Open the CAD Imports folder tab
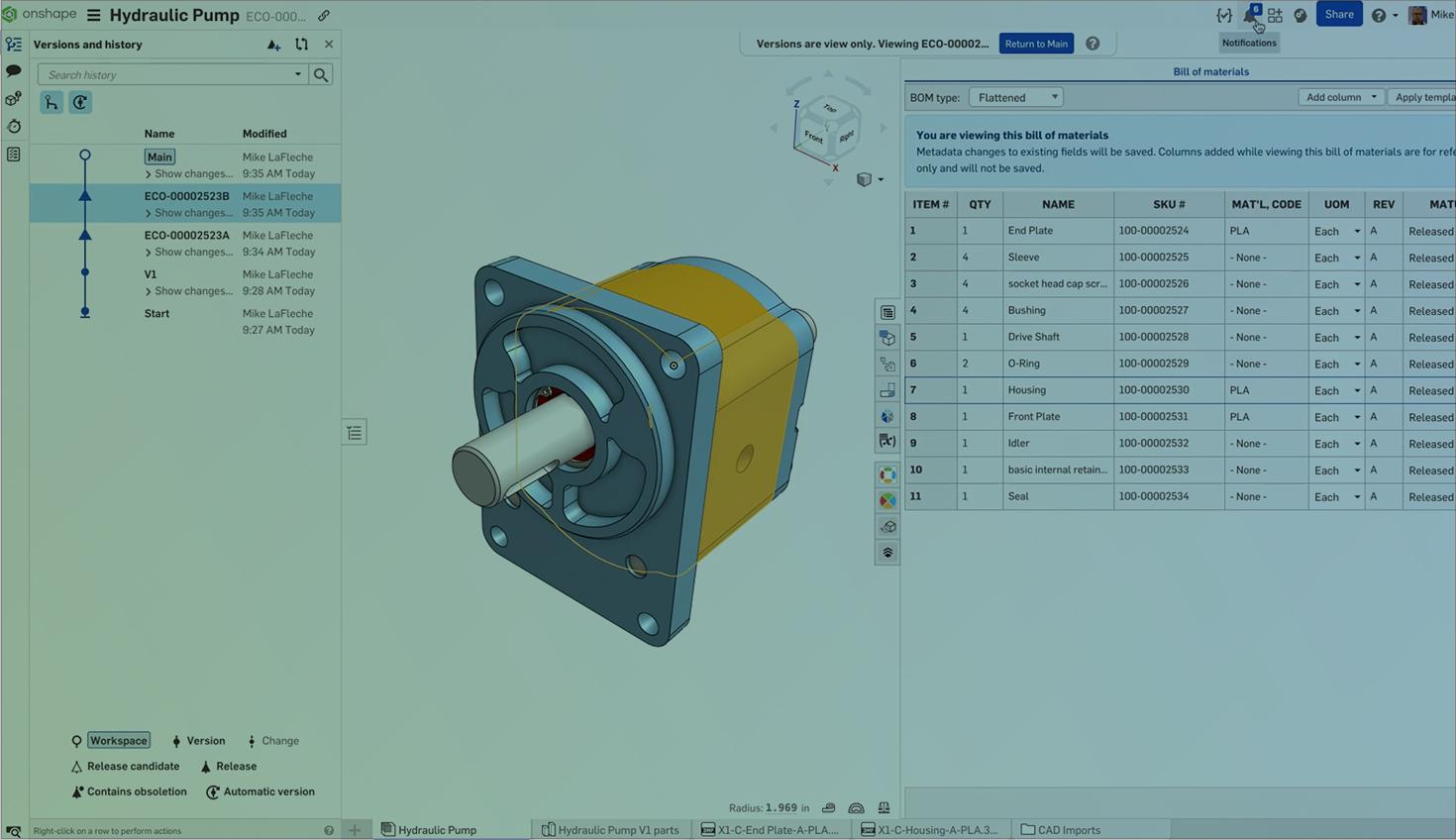The width and height of the screenshot is (1456, 840). click(x=1061, y=830)
